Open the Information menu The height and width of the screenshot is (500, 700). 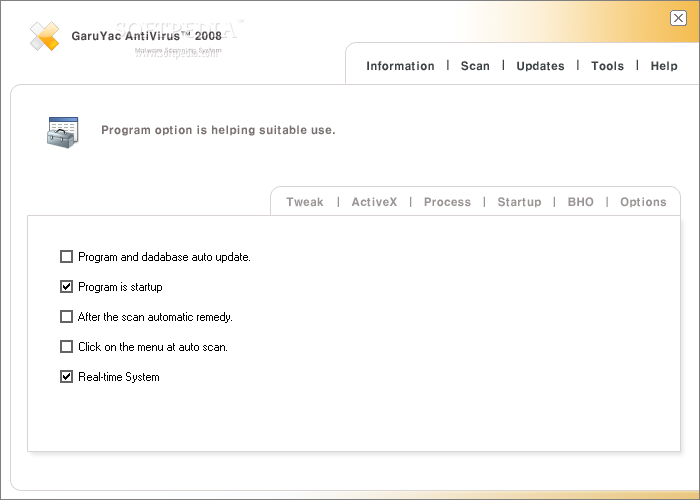coord(400,66)
